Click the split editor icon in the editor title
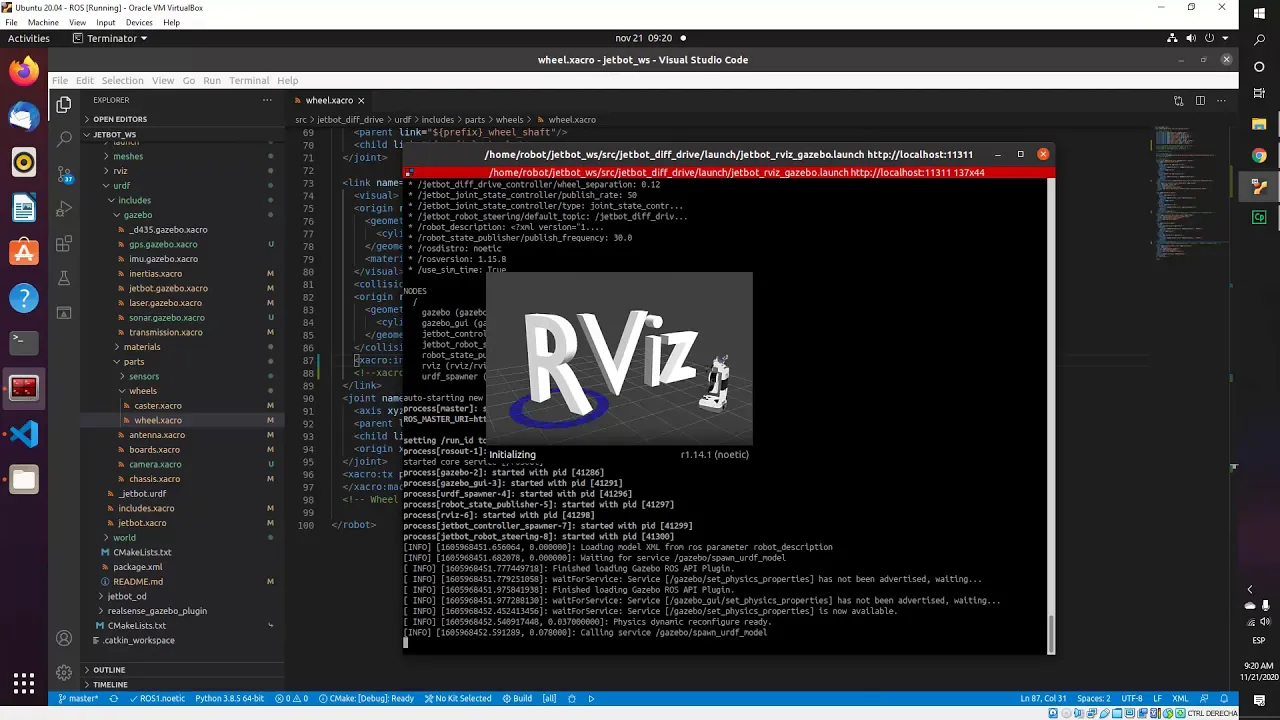The height and width of the screenshot is (720, 1280). (x=1200, y=100)
